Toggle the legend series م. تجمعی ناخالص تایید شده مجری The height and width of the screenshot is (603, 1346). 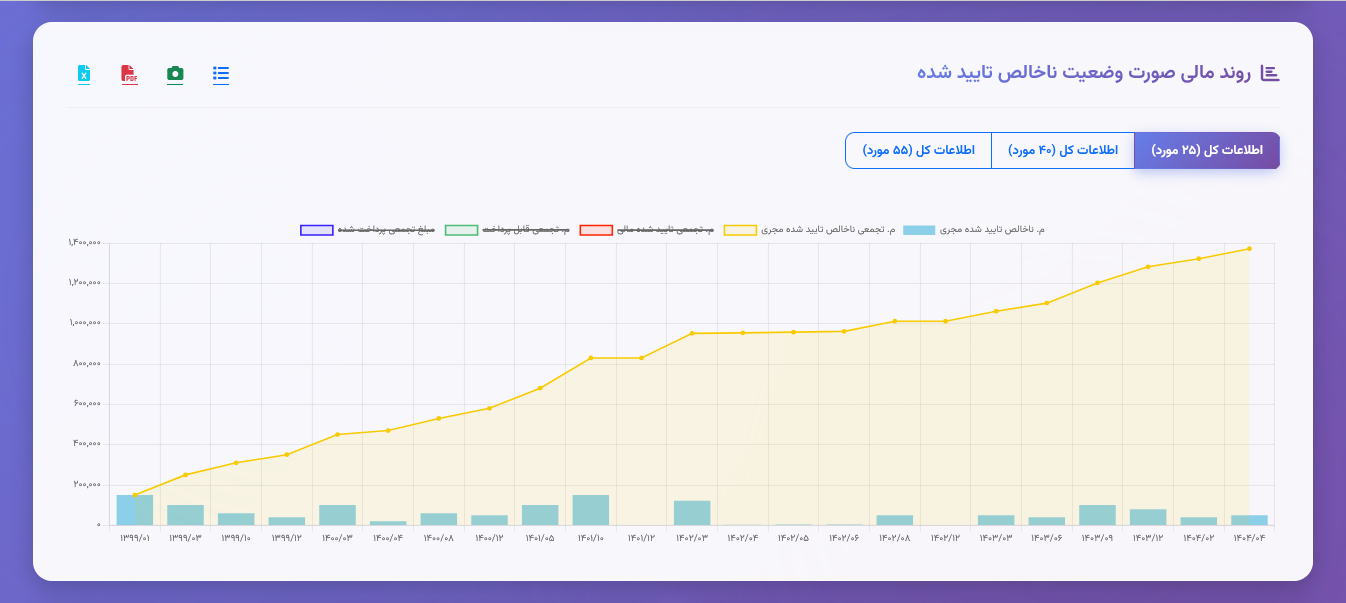click(x=809, y=230)
